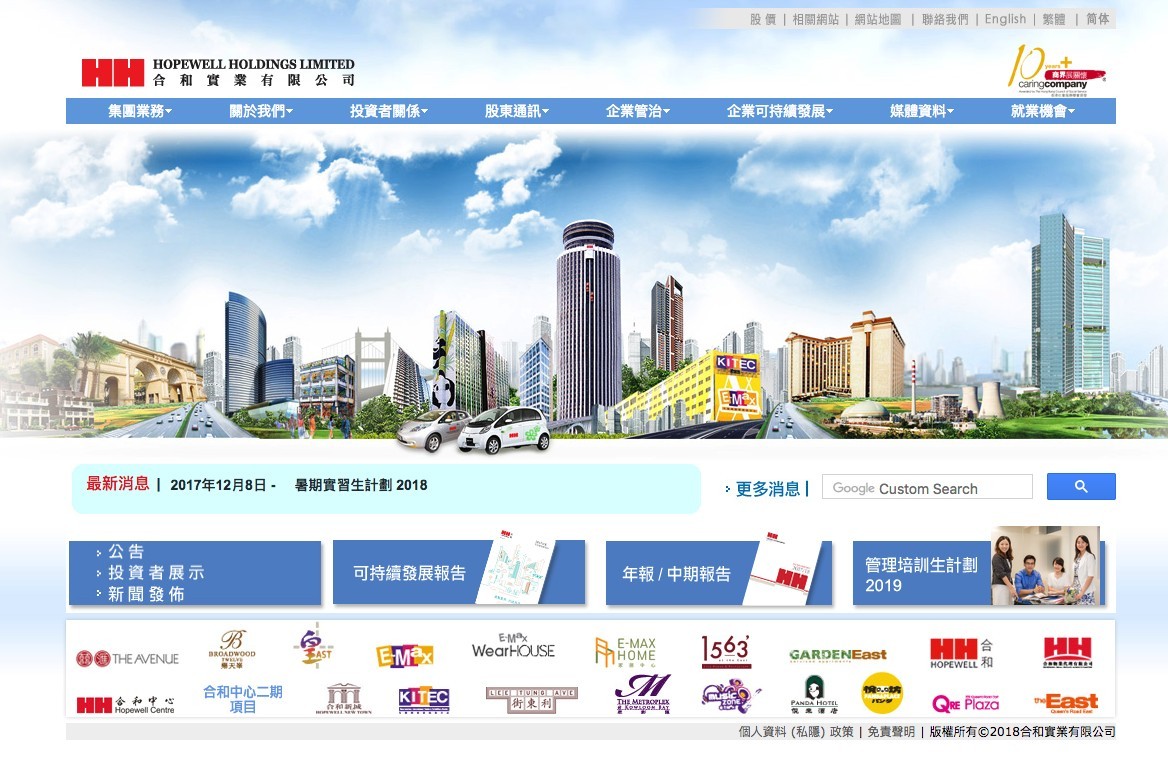Expand the 媒體資料 menu
1168x775 pixels.
tap(921, 111)
